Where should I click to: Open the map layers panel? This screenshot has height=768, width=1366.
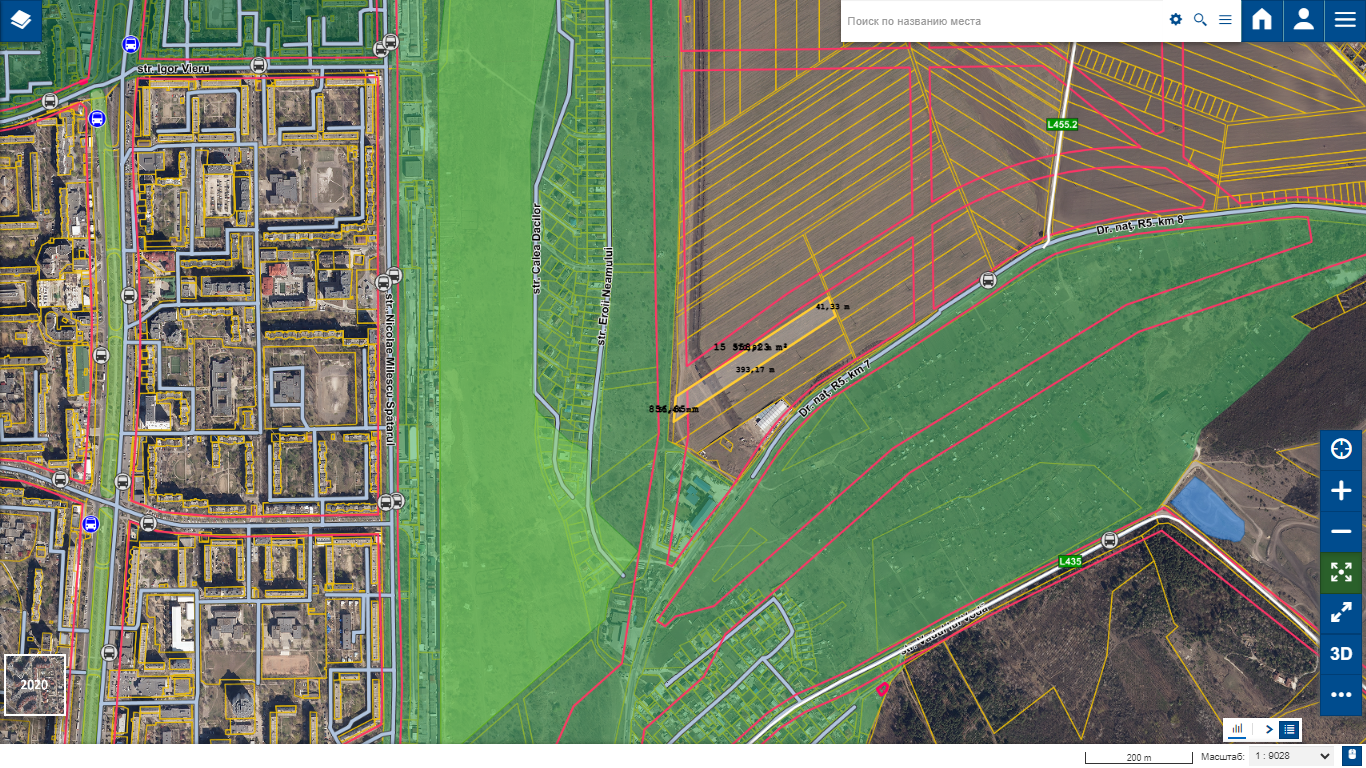tap(21, 20)
